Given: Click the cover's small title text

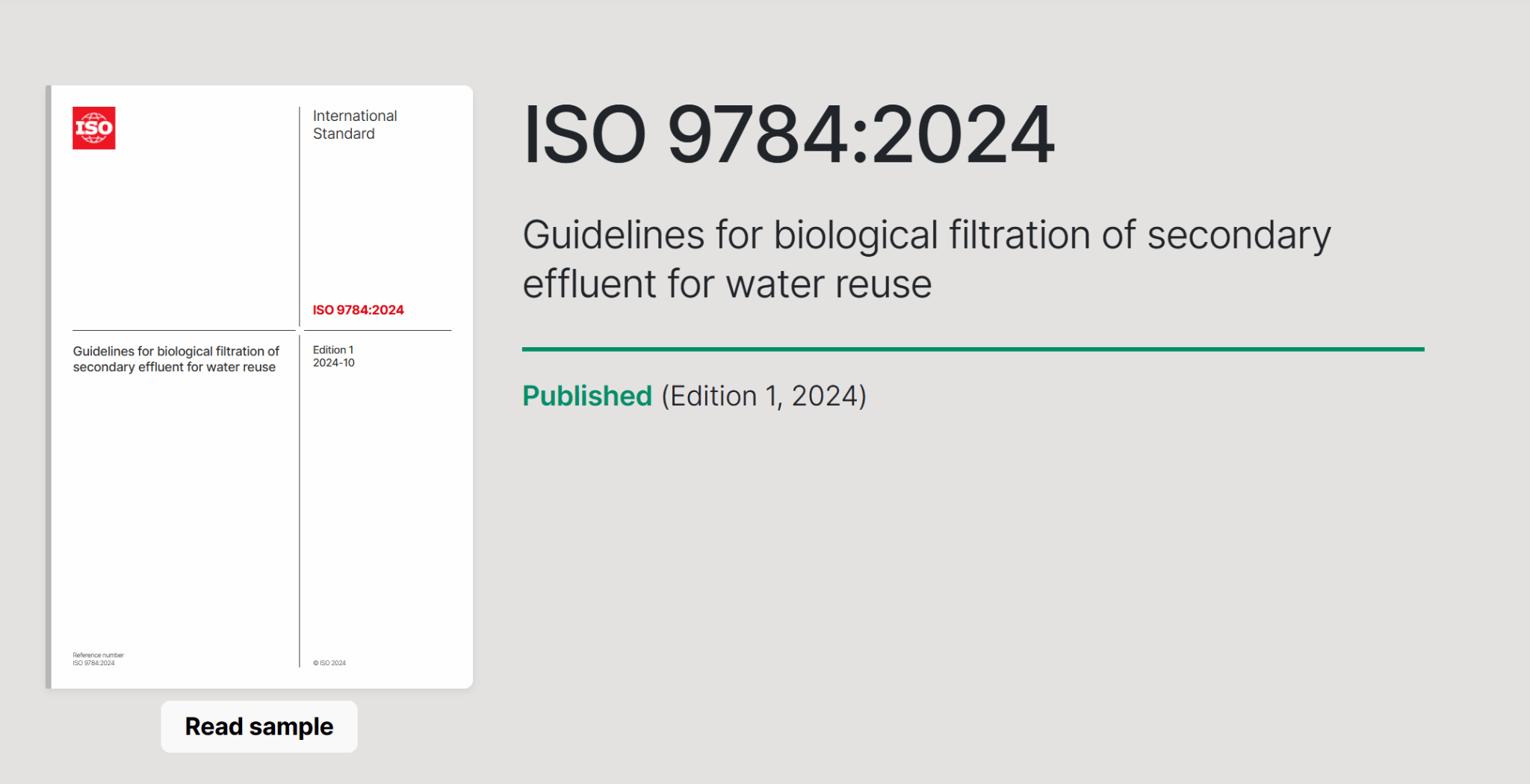Looking at the screenshot, I should point(176,359).
